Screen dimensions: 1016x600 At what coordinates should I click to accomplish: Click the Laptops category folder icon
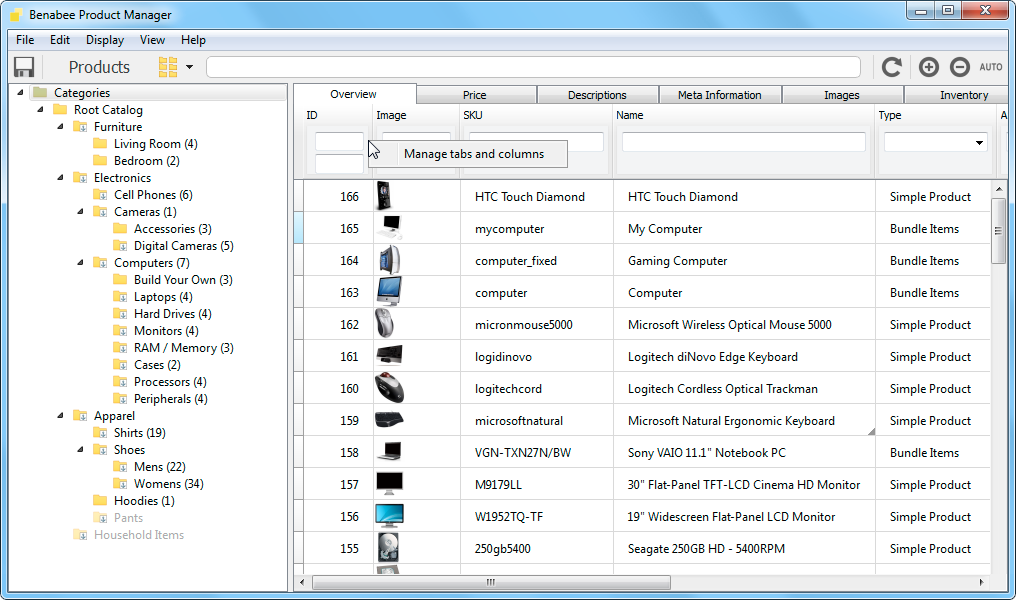coord(120,297)
